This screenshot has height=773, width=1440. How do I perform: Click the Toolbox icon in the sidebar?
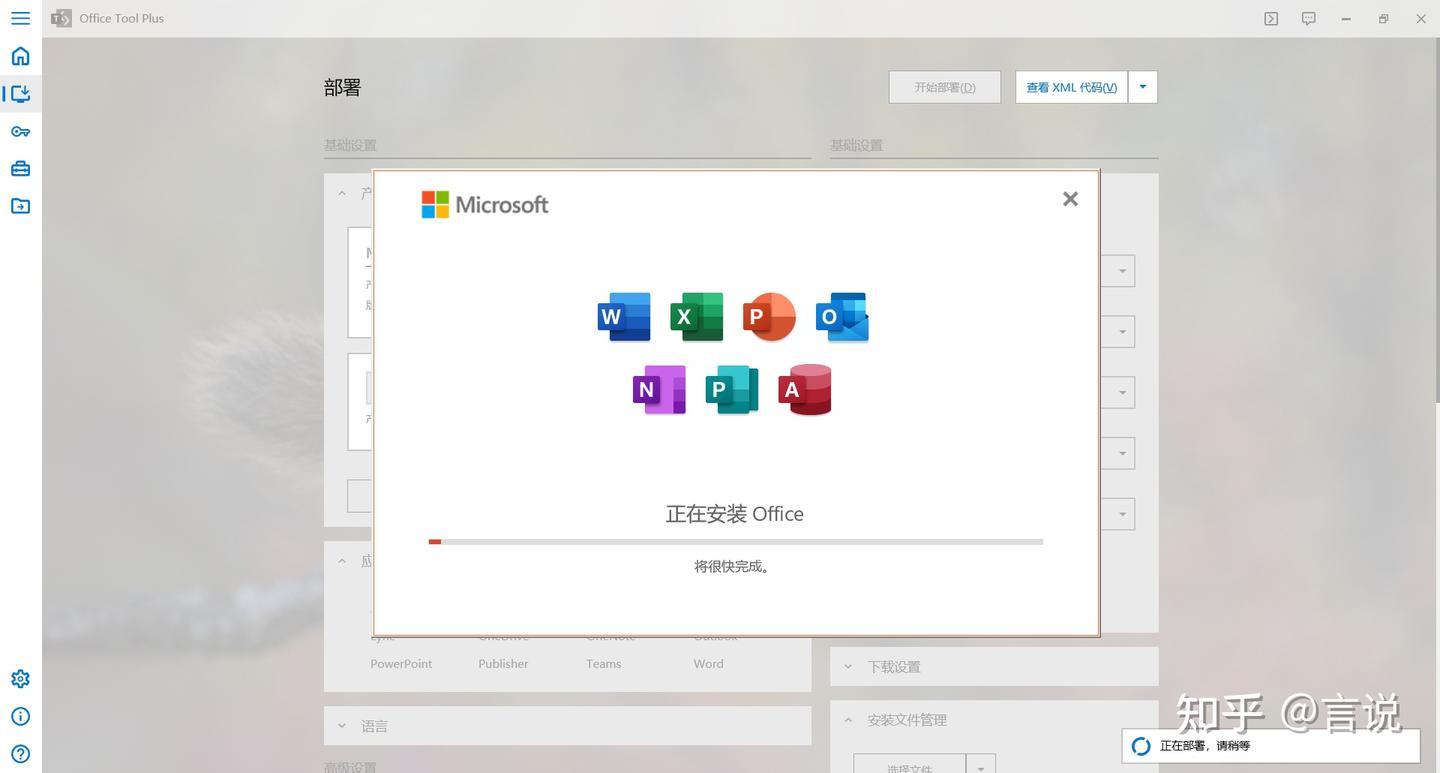click(20, 168)
